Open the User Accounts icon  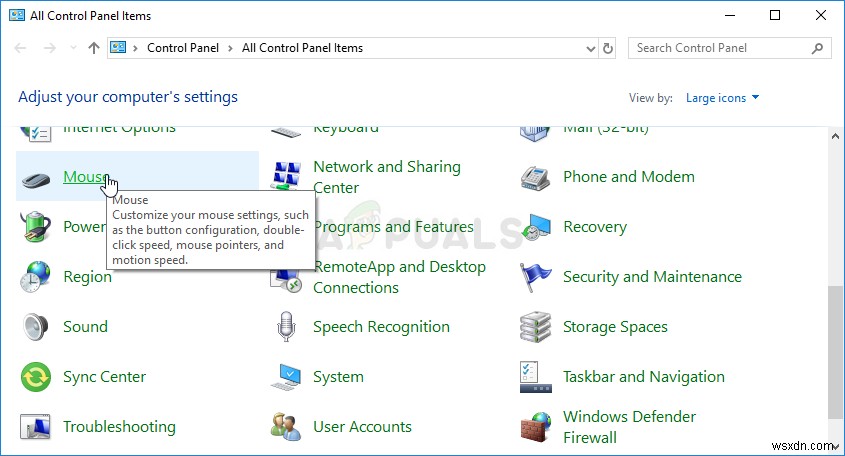click(287, 427)
